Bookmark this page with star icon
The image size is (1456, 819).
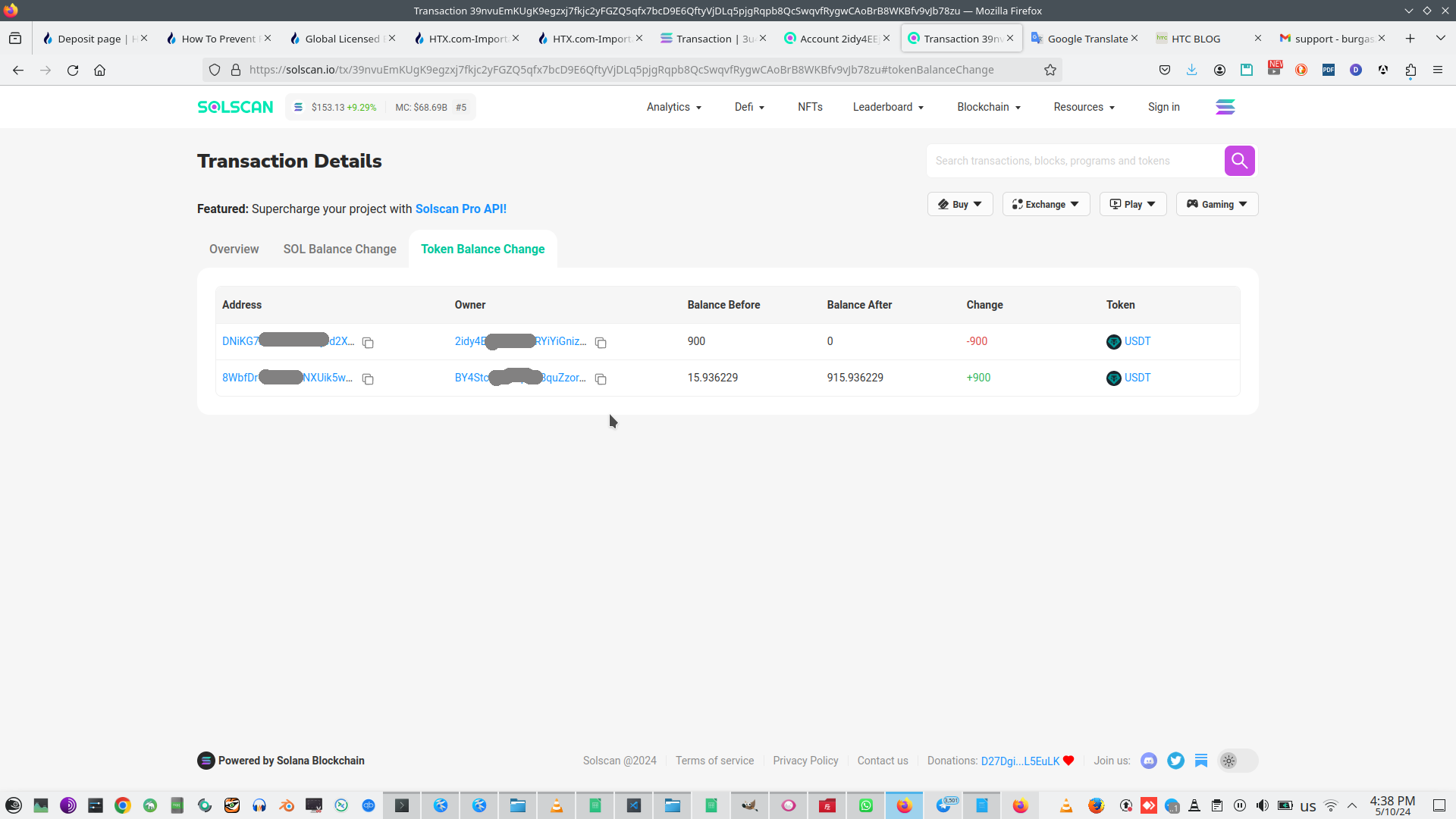tap(1050, 70)
